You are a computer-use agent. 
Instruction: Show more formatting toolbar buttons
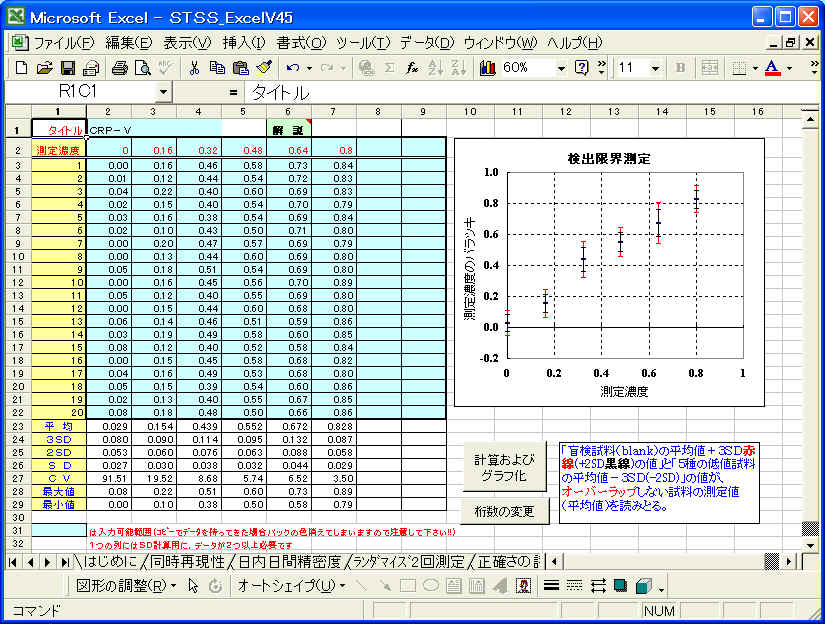(x=814, y=68)
